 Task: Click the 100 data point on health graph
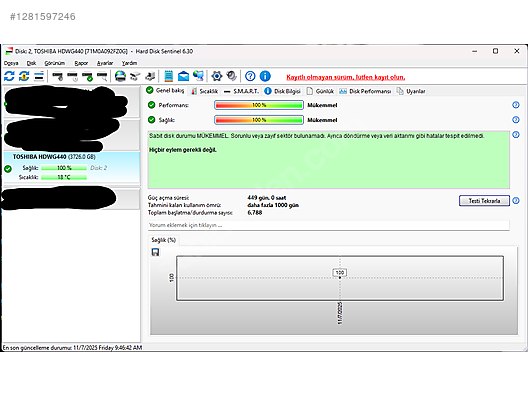340,277
